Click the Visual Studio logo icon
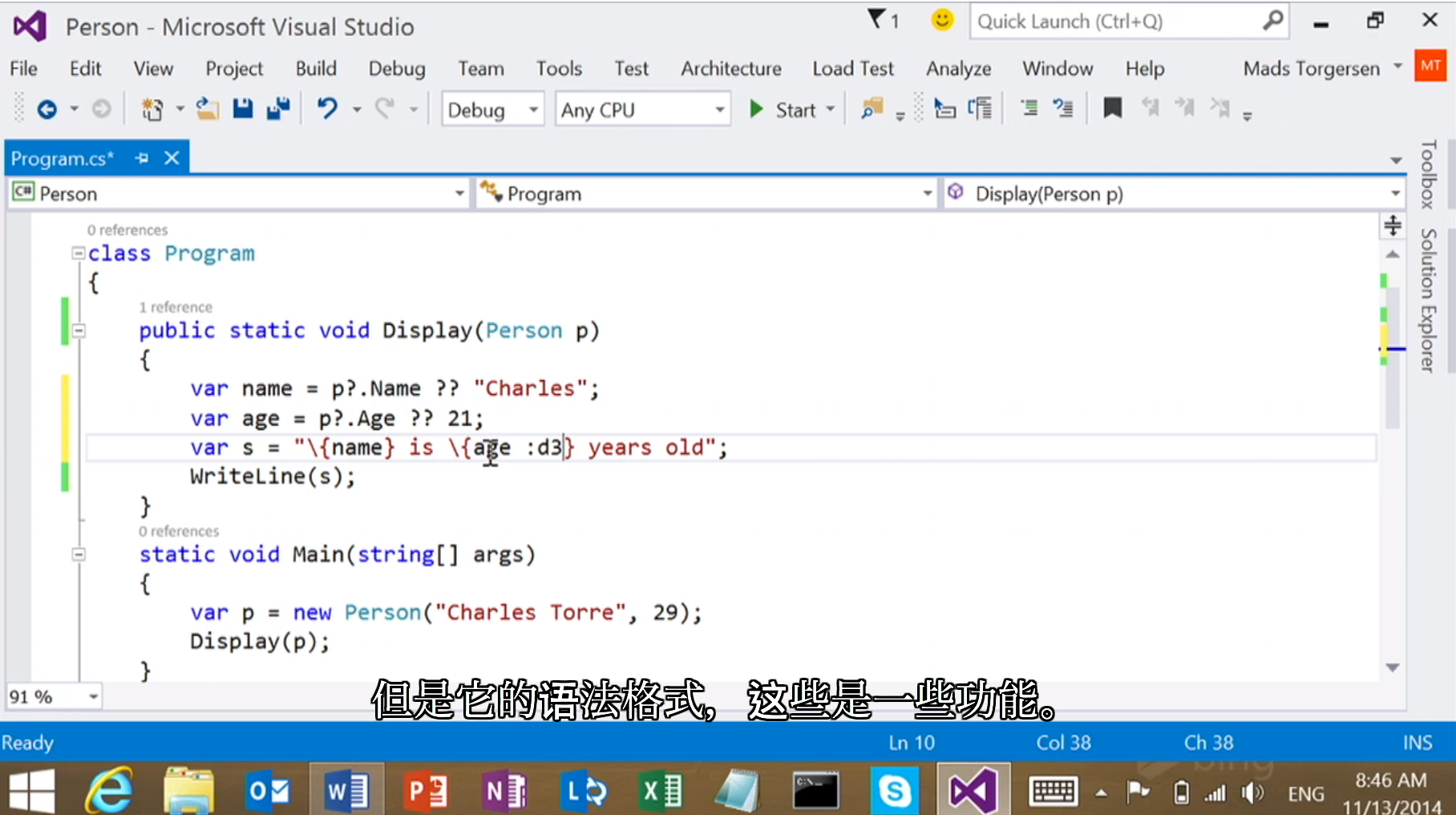The width and height of the screenshot is (1456, 815). coord(30,26)
